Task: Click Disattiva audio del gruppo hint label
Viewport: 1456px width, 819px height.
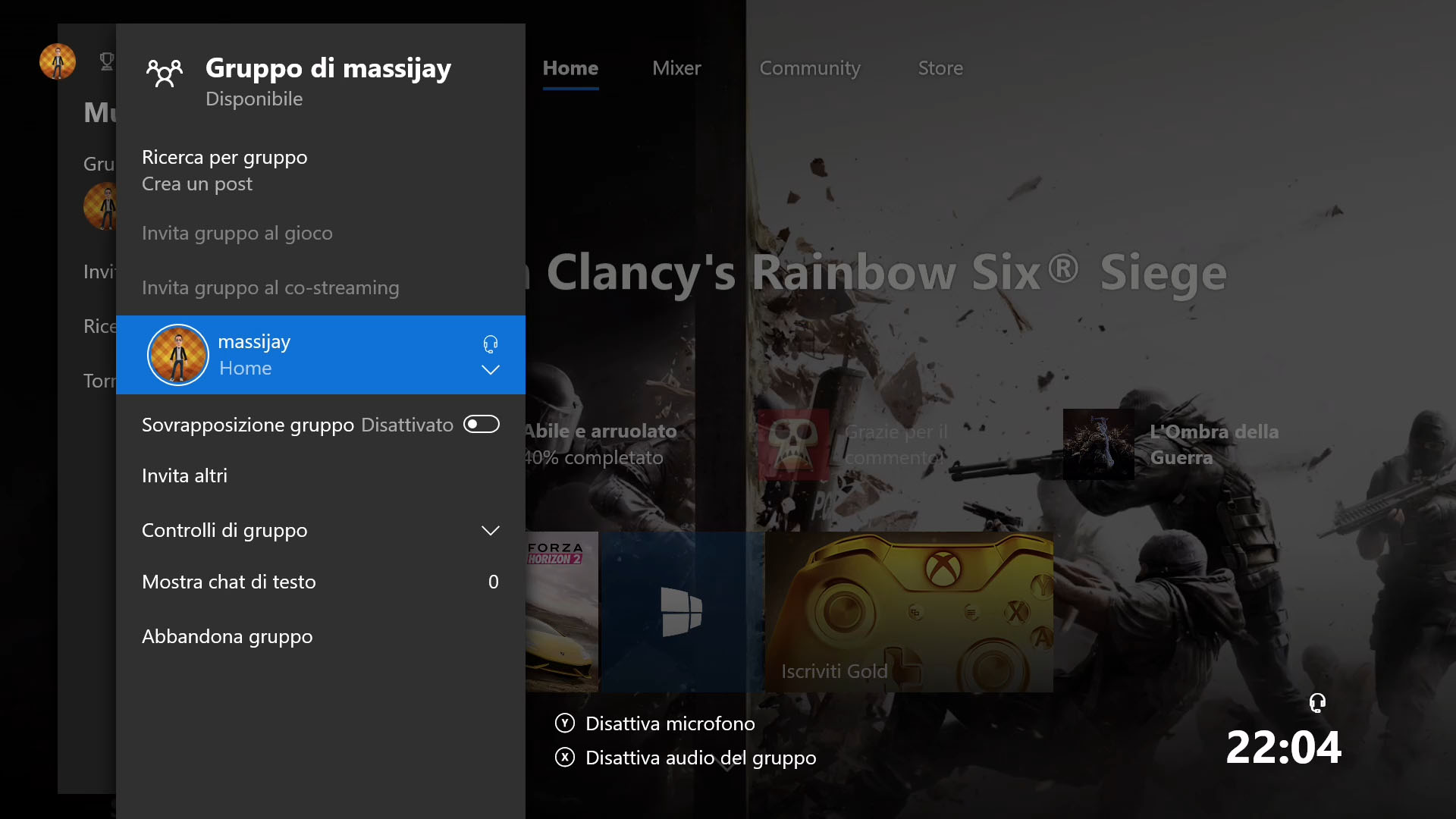Action: 701,758
